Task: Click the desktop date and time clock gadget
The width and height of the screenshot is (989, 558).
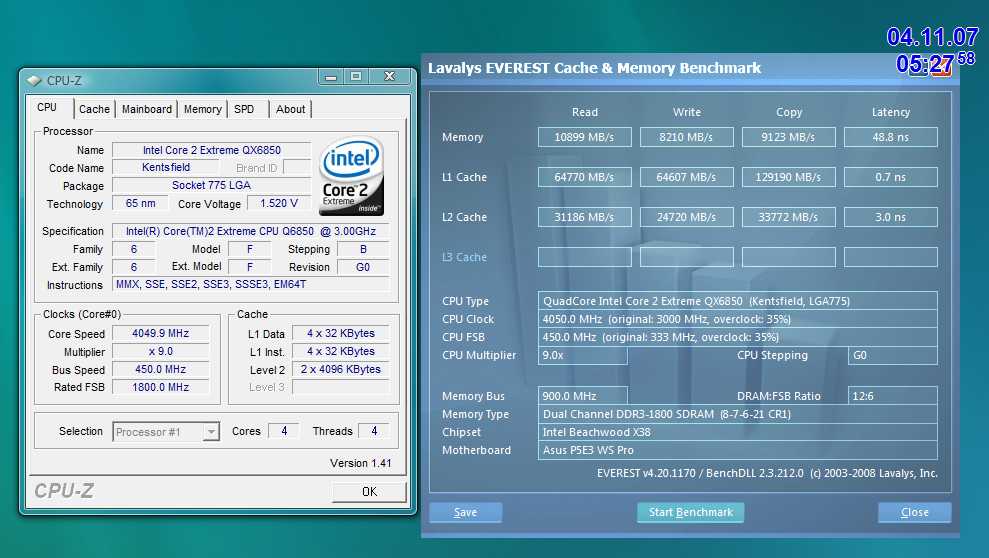Action: coord(931,50)
